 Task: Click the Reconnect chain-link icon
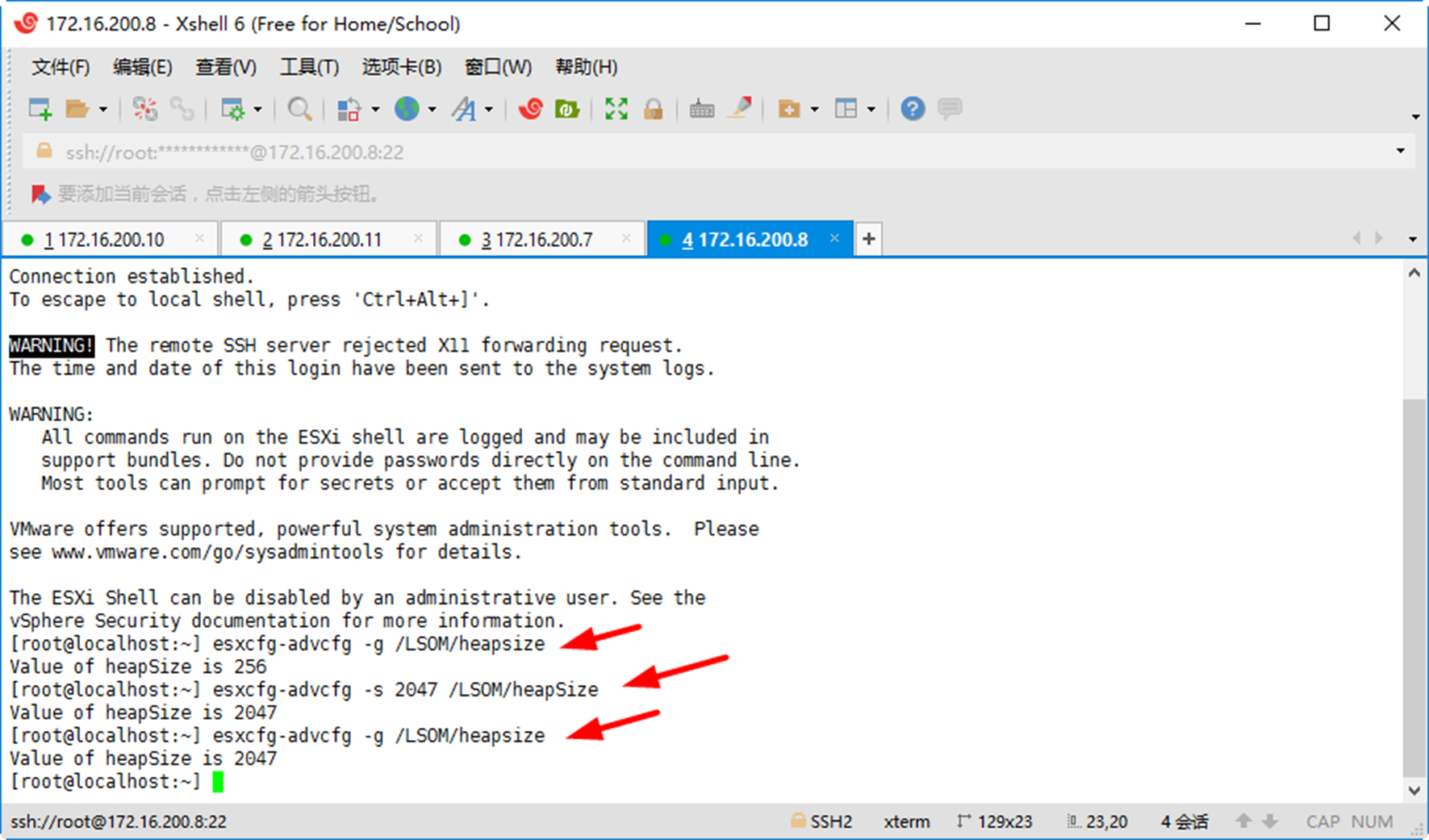point(182,109)
